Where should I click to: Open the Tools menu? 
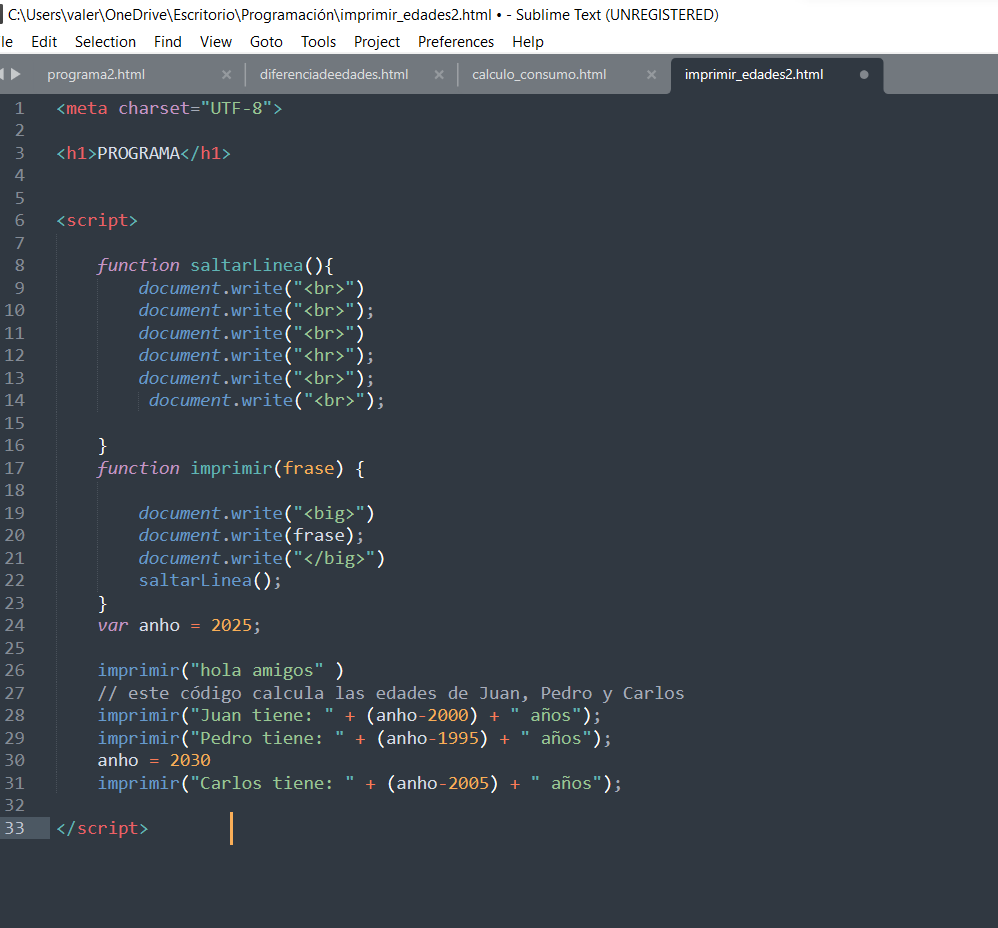coord(318,42)
